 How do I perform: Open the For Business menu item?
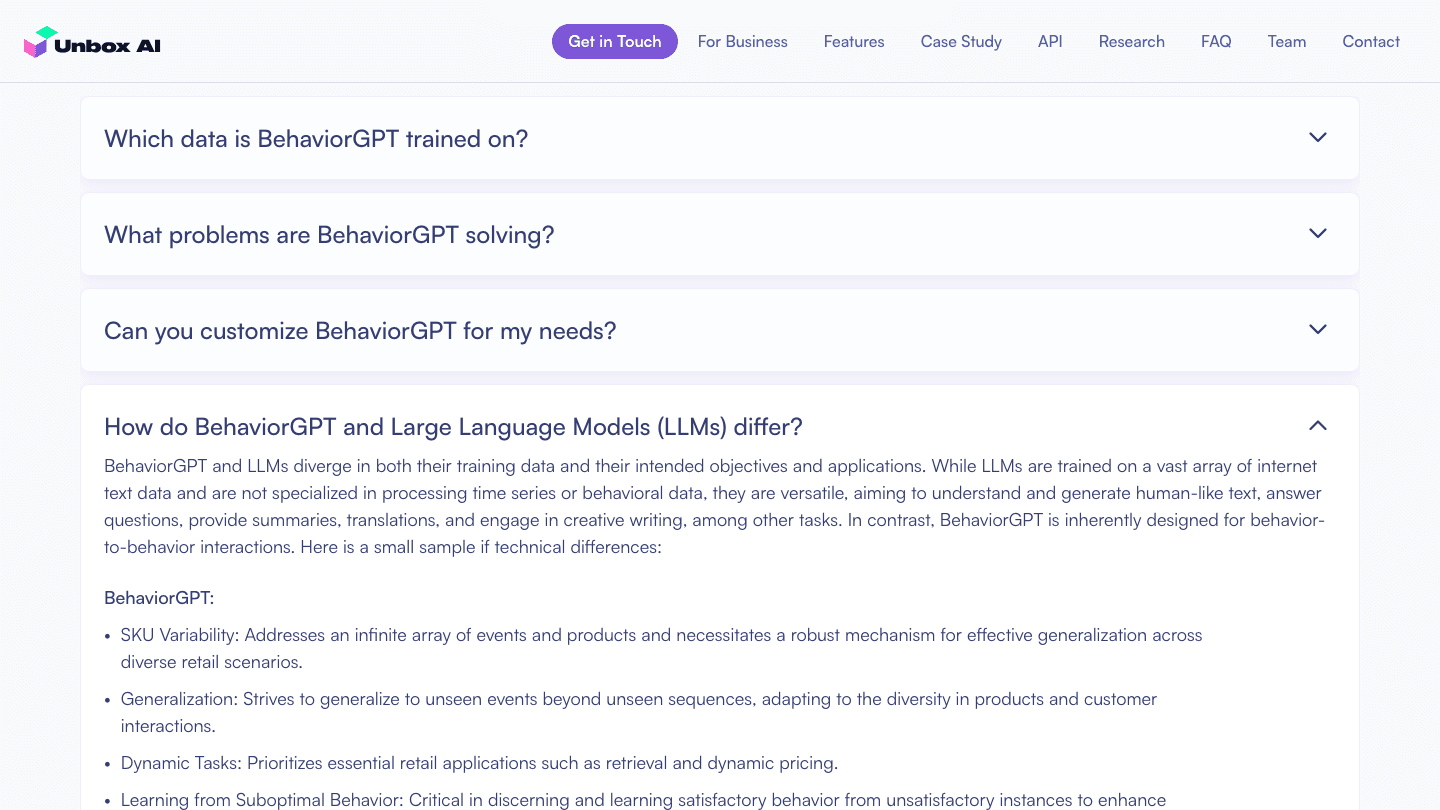click(x=743, y=42)
